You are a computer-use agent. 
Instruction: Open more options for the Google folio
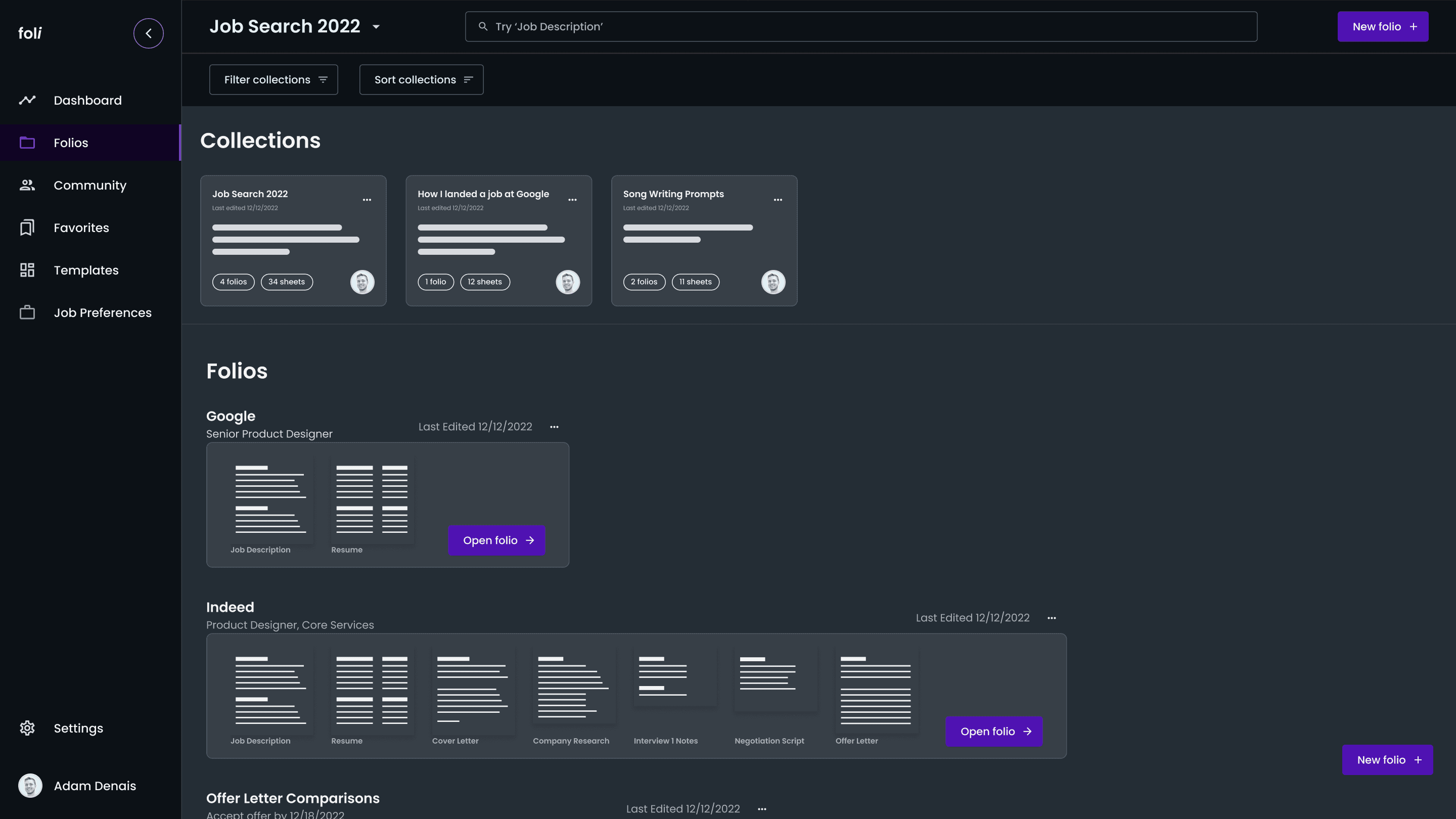[554, 427]
